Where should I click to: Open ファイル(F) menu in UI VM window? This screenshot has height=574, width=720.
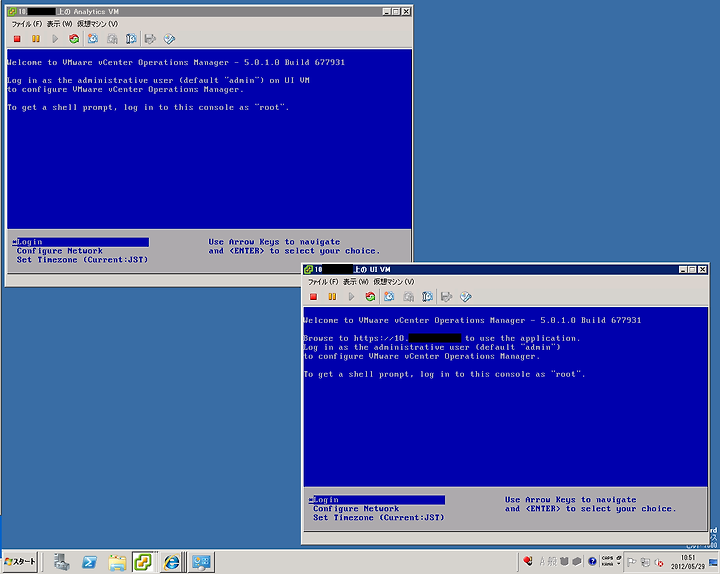pos(323,282)
